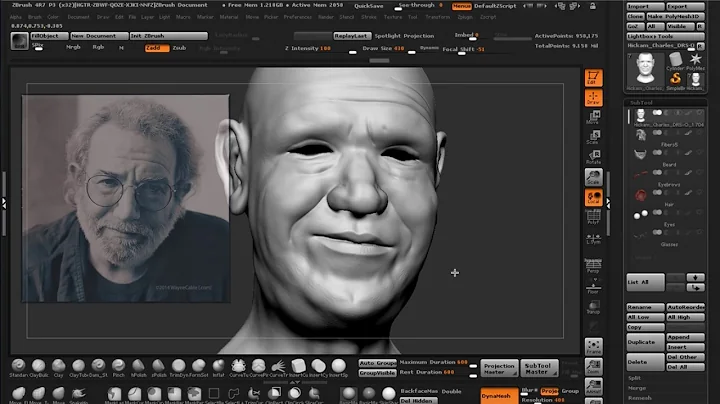Image resolution: width=720 pixels, height=404 pixels.
Task: Toggle Mrgb mode
Action: tap(73, 47)
